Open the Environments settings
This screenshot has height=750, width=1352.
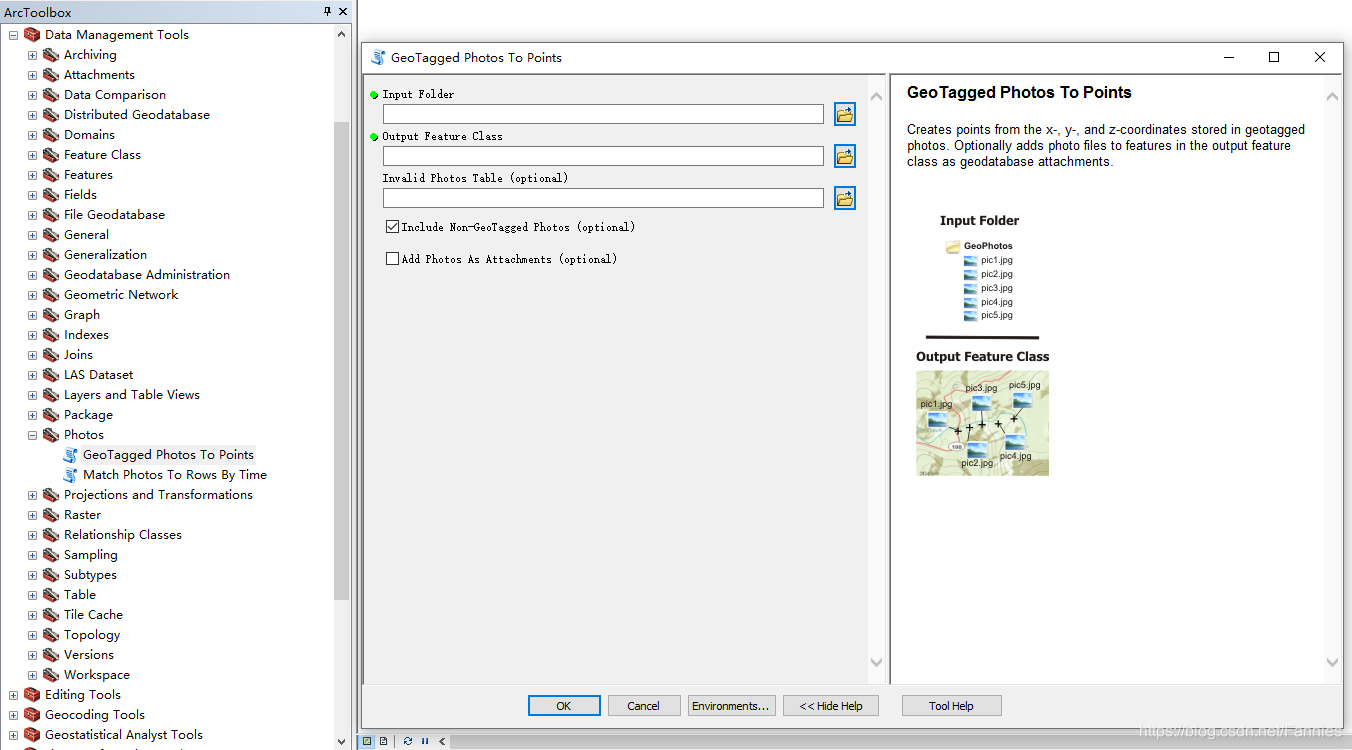click(x=732, y=706)
